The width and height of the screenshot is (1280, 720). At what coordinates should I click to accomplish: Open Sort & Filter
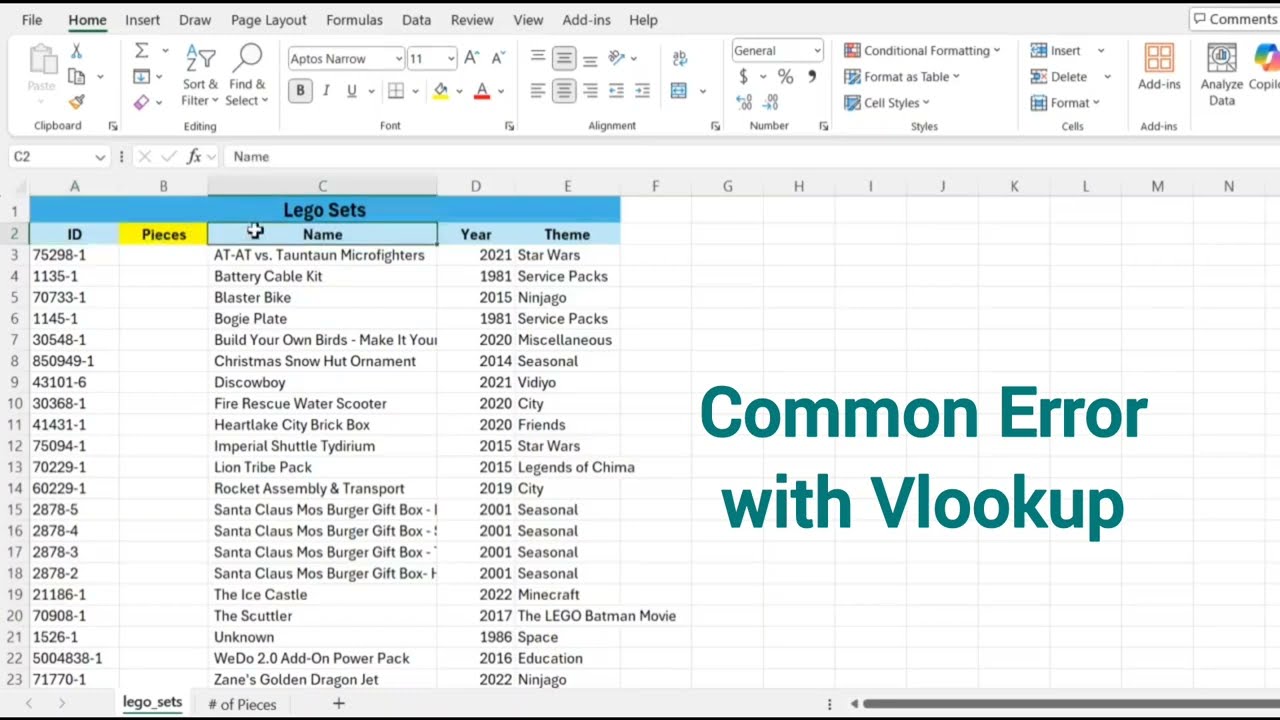(x=200, y=76)
